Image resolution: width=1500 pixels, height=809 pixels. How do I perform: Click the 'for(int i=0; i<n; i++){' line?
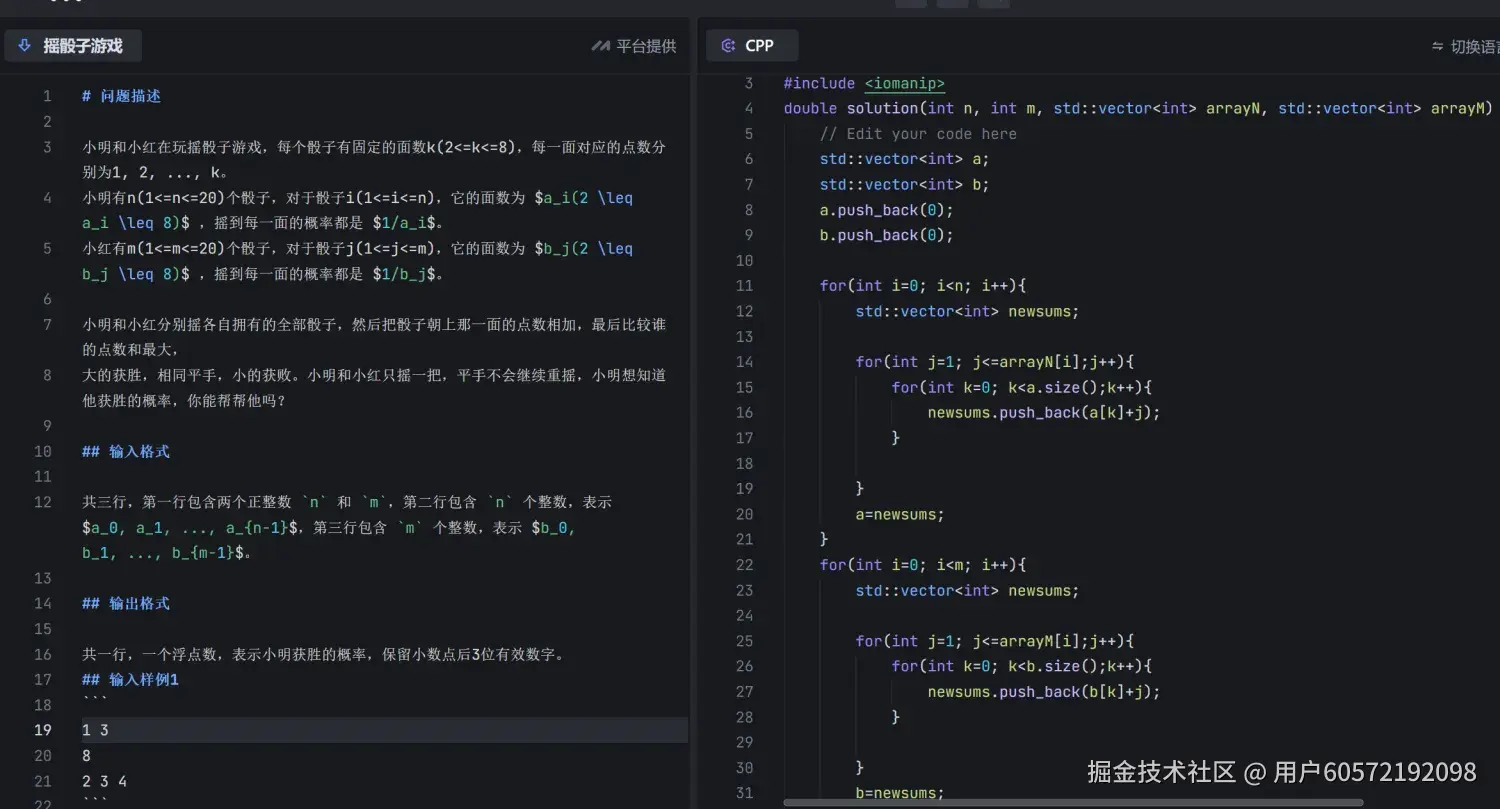pyautogui.click(x=923, y=286)
